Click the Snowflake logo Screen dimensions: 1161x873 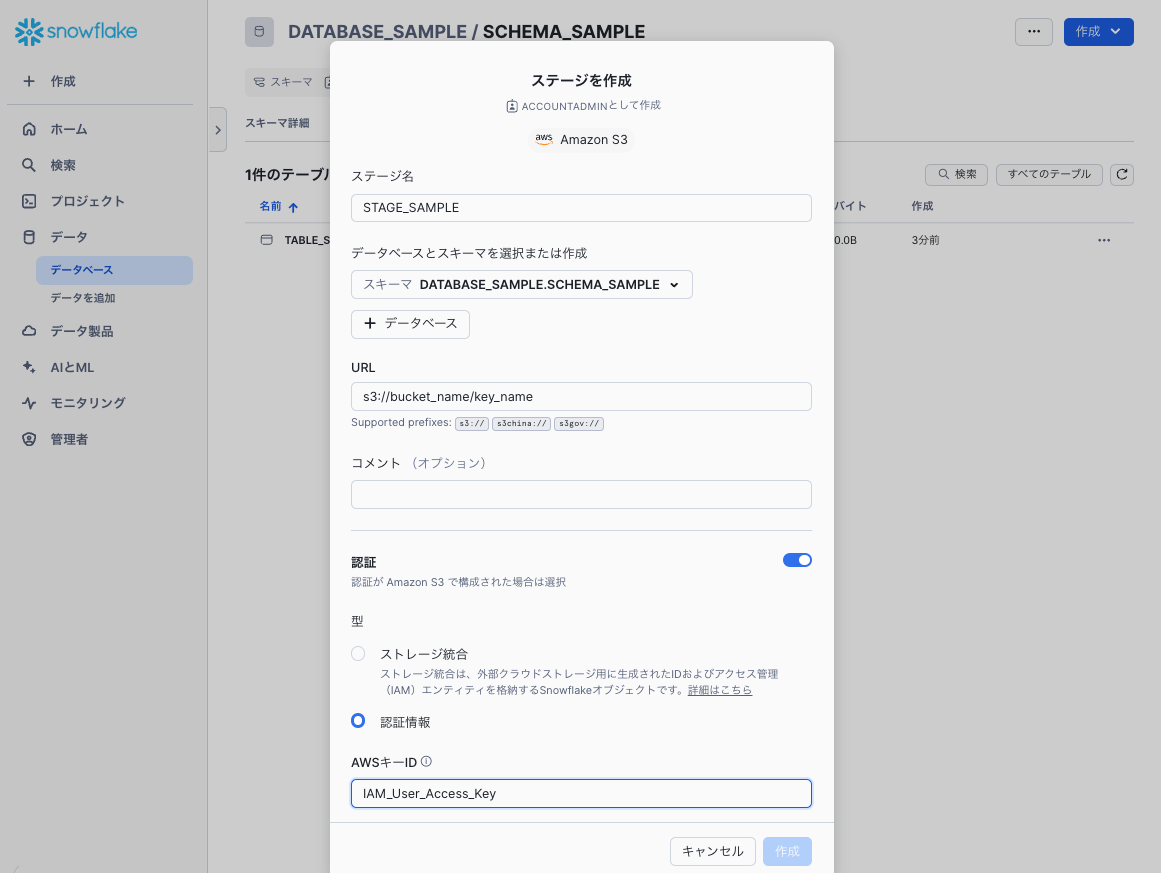pos(76,32)
